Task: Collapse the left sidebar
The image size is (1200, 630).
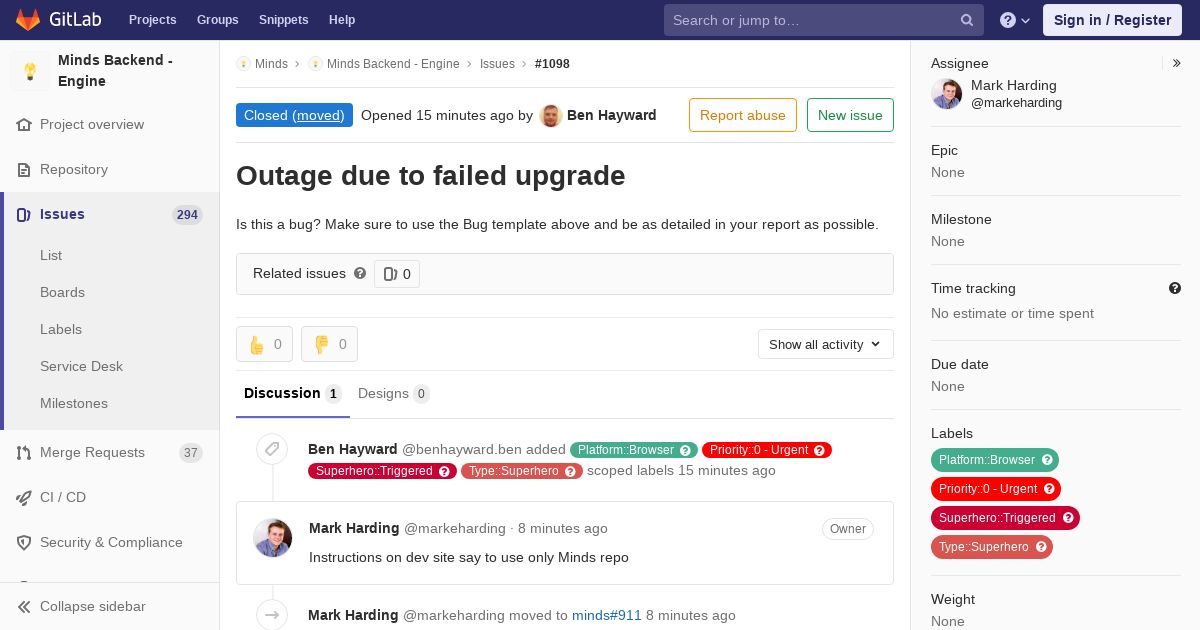Action: 110,606
